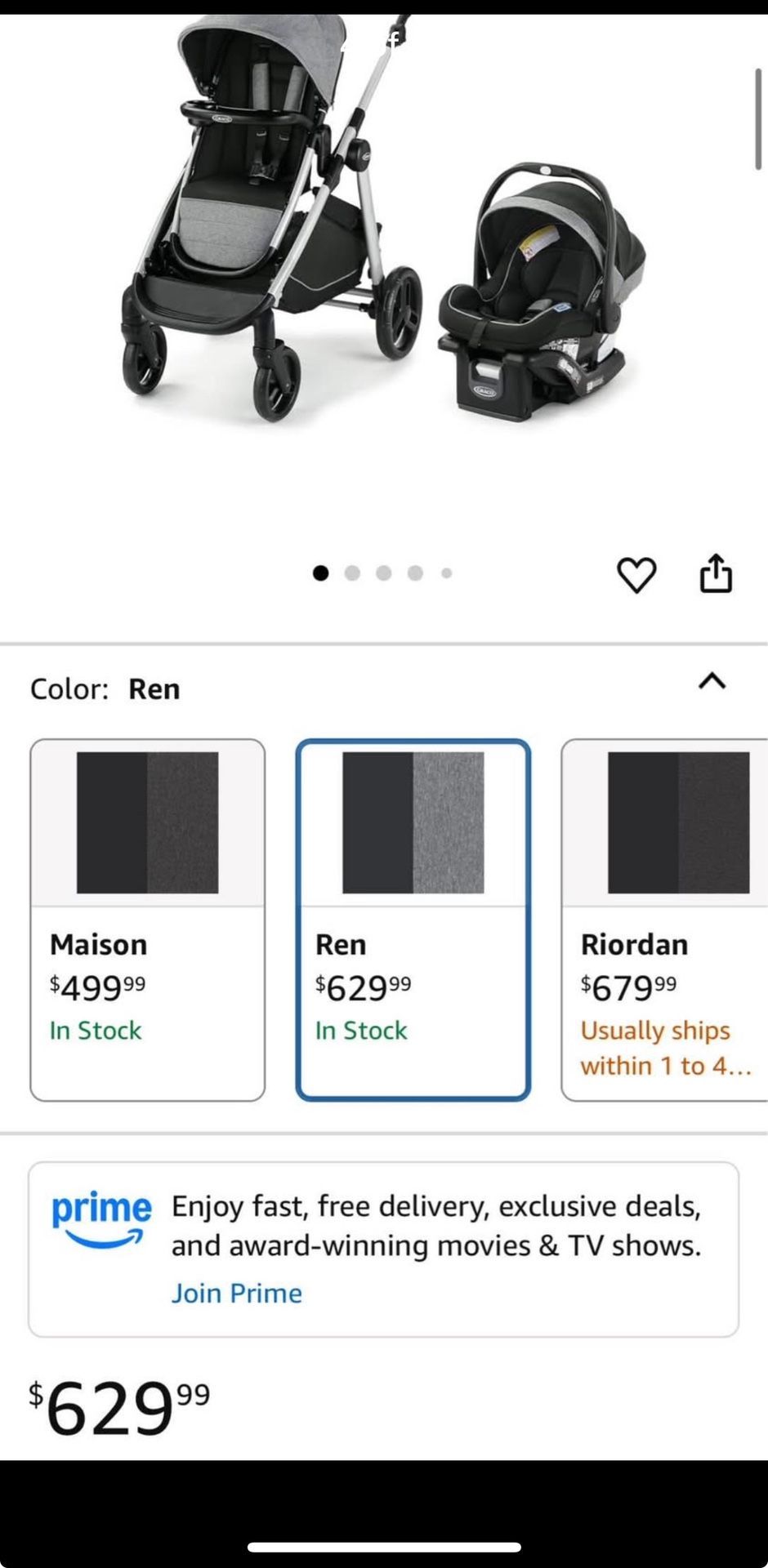Go to the fourth image dot
The width and height of the screenshot is (768, 1568).
415,573
